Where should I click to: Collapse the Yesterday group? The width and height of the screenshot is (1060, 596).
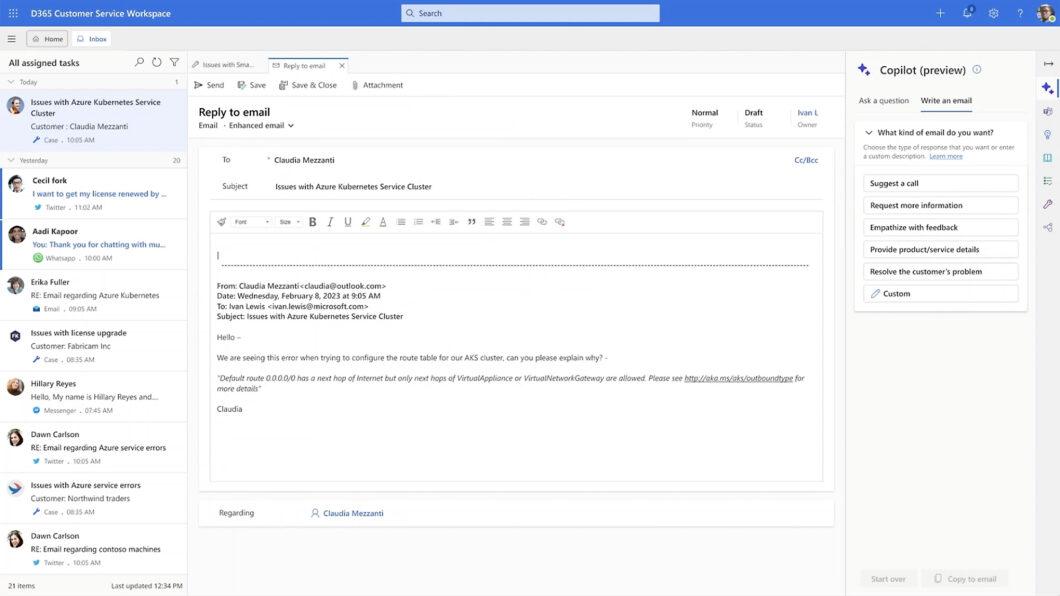(11, 160)
